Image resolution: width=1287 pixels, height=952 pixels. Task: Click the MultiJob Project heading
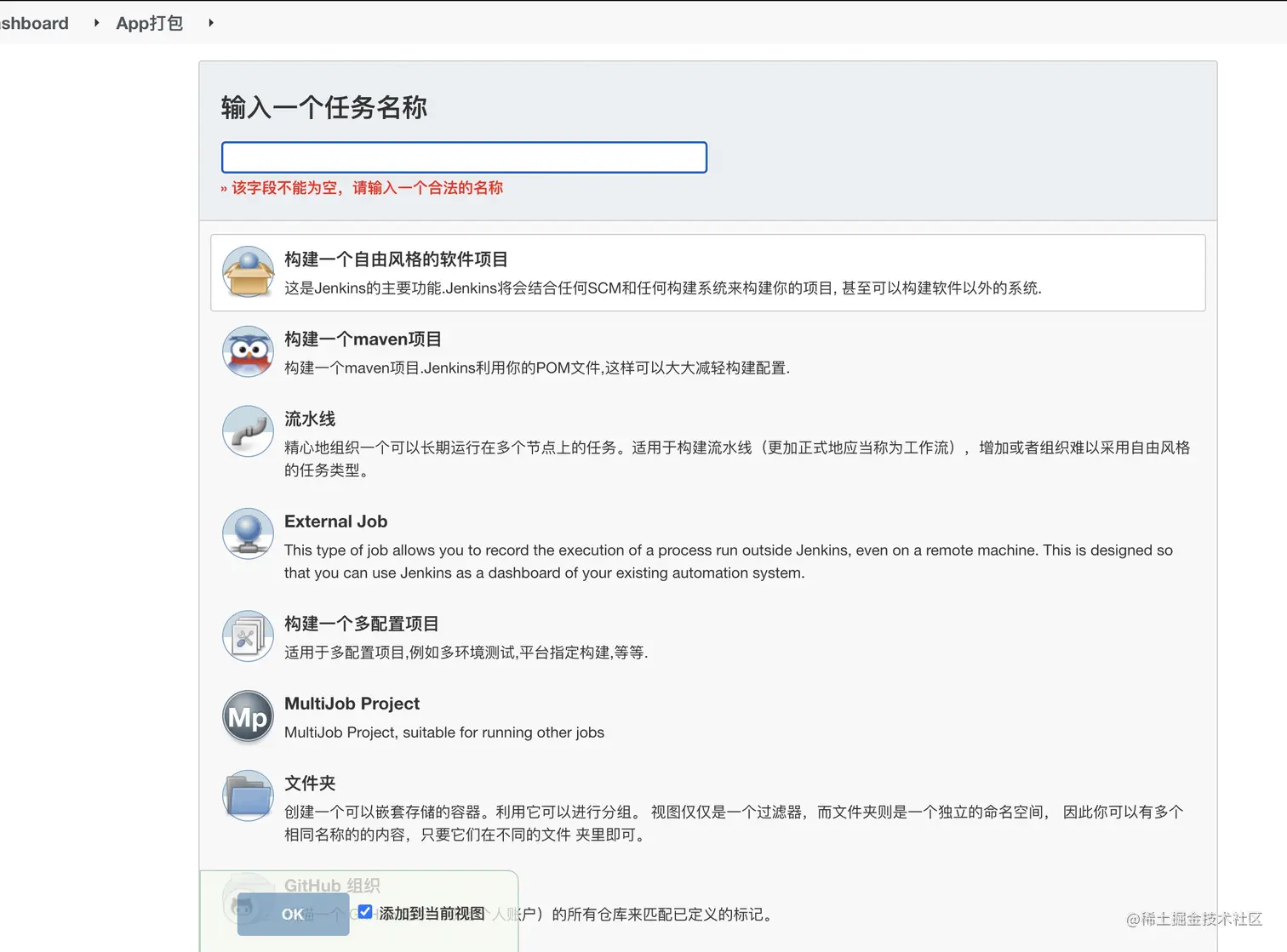(352, 704)
